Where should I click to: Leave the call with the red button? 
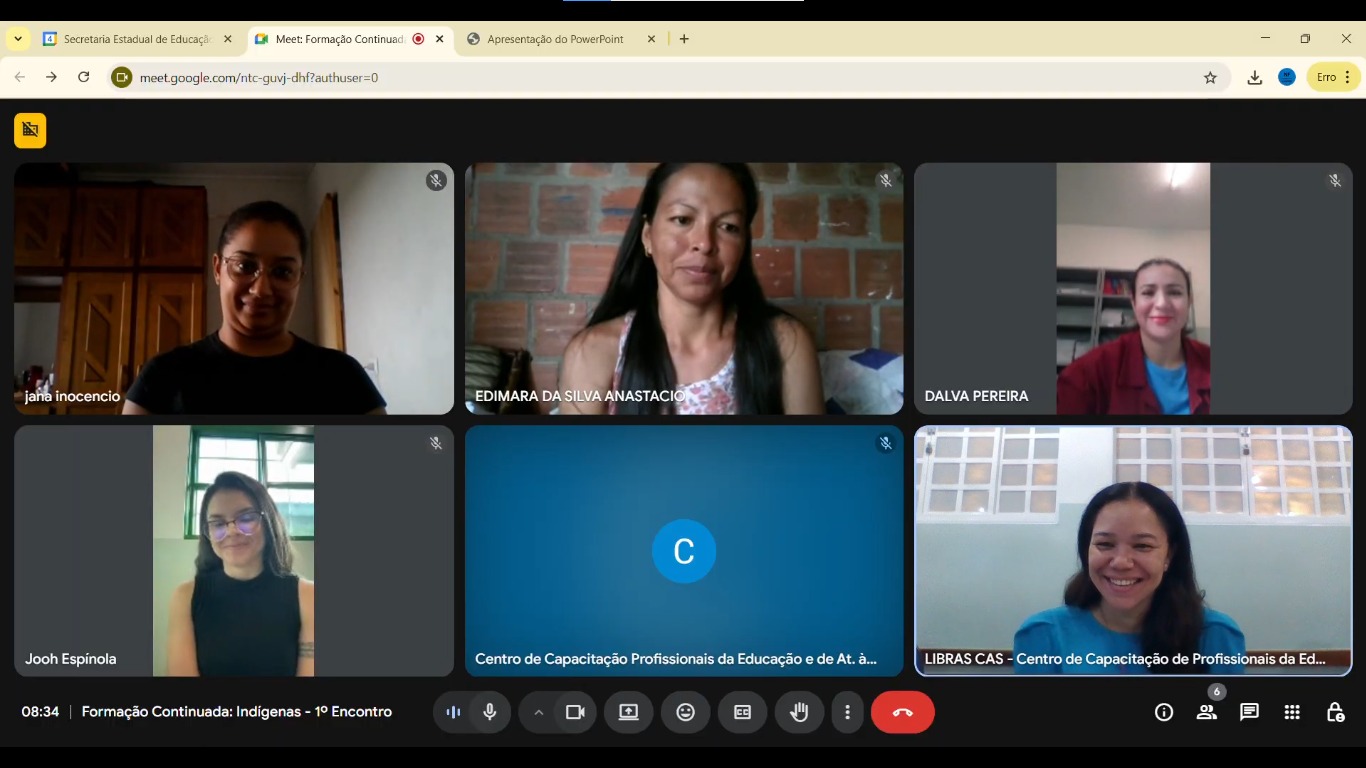click(x=903, y=712)
